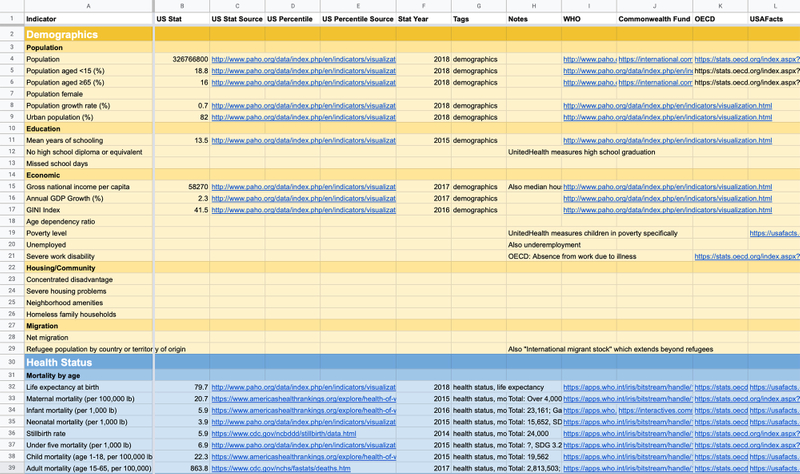
Task: Select the 'Education' subsection heading
Action: click(88, 129)
